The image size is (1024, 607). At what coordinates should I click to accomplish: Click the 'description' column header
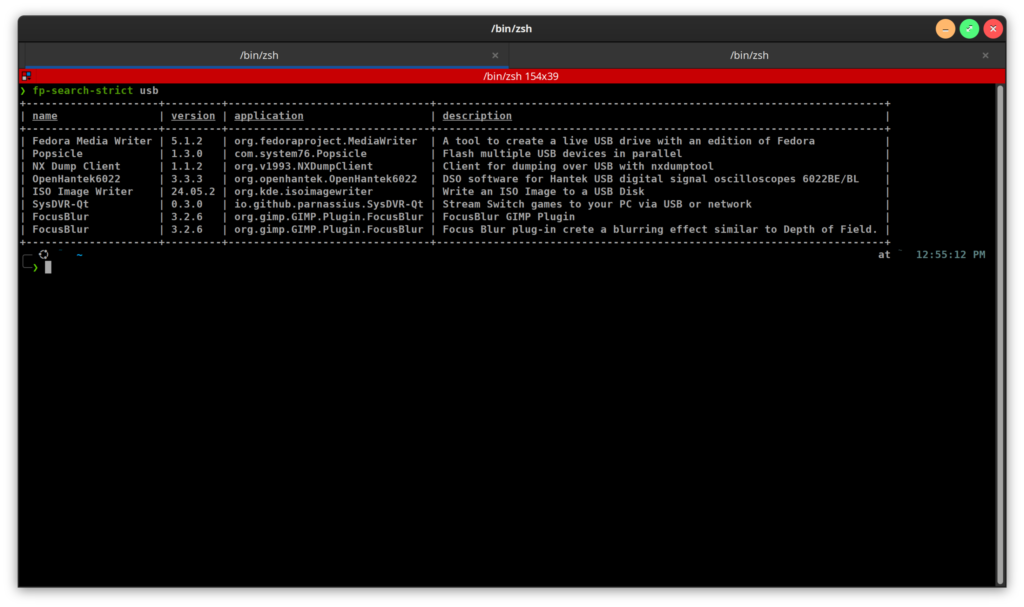click(x=477, y=116)
